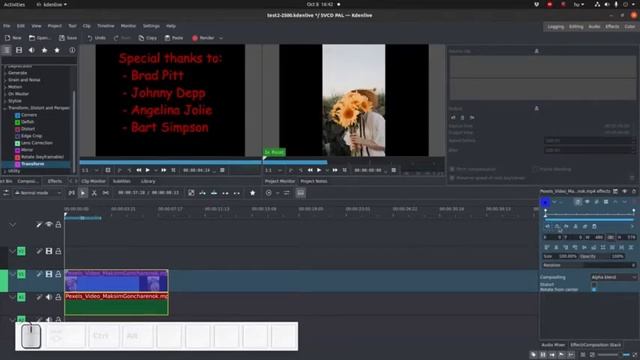Open the Monitor menu
640x360 pixels.
(x=128, y=26)
